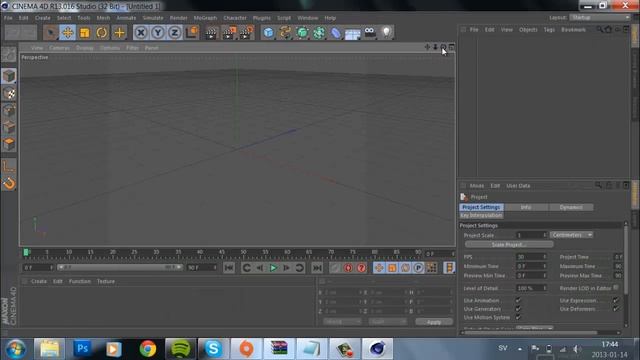Toggle Use Deformers checkbox

pos(616,309)
